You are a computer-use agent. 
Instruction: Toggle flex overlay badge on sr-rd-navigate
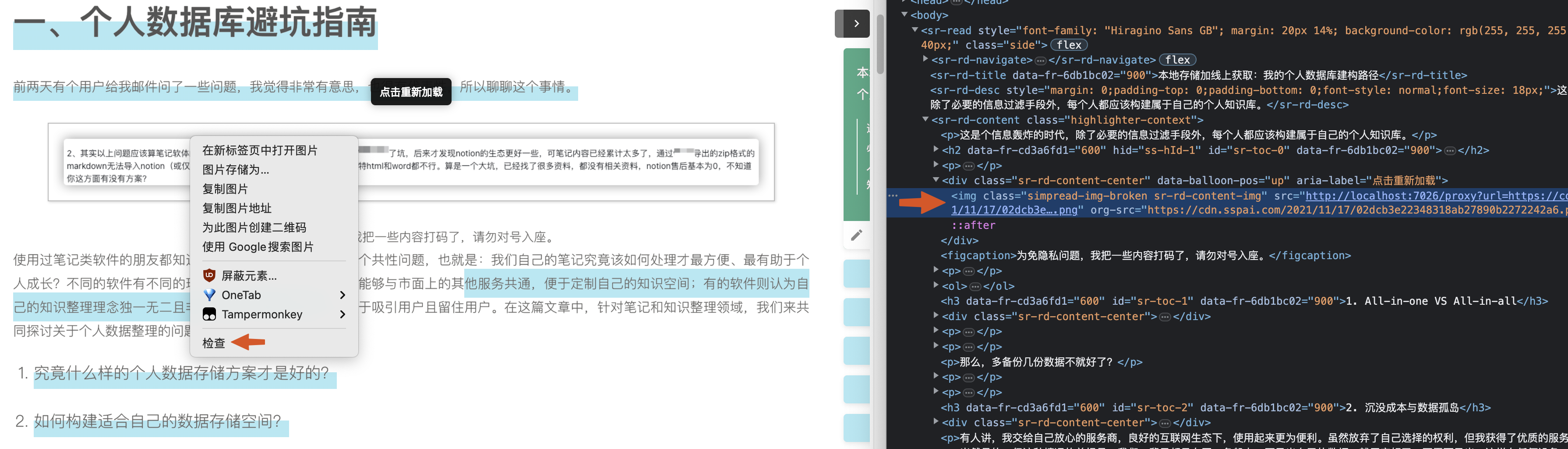[x=1178, y=61]
